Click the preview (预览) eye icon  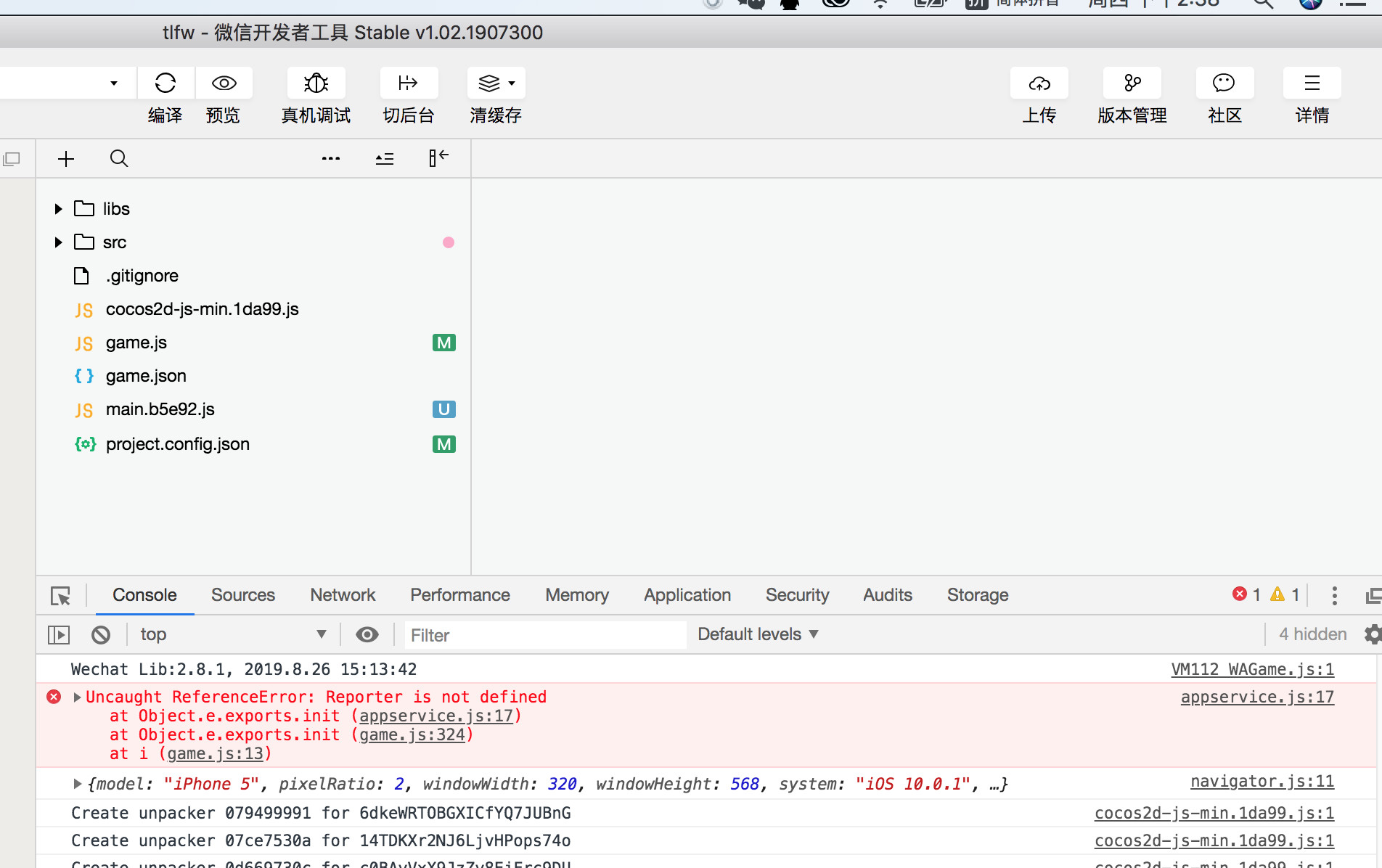pos(224,83)
